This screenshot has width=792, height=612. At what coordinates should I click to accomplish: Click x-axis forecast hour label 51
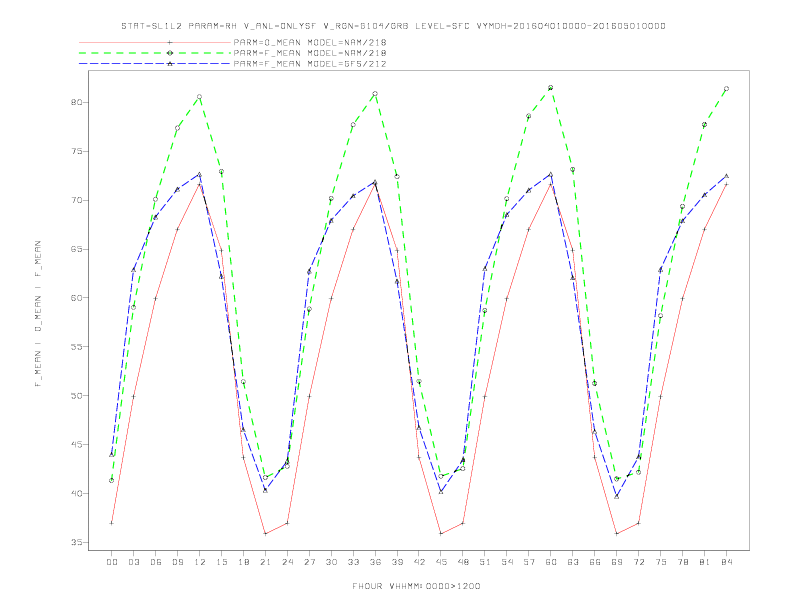(485, 562)
